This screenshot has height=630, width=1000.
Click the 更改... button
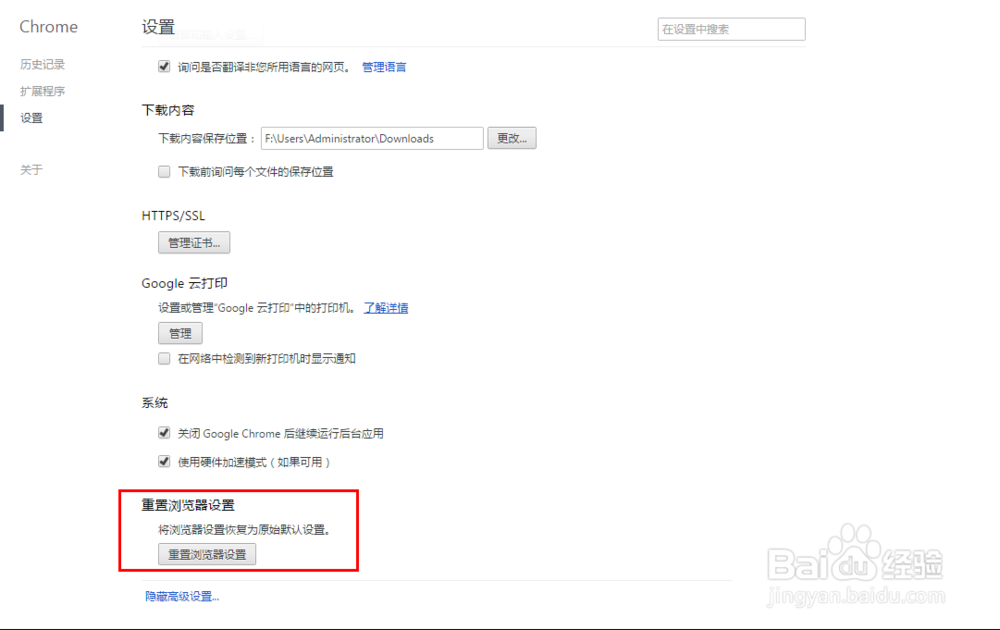pyautogui.click(x=511, y=138)
